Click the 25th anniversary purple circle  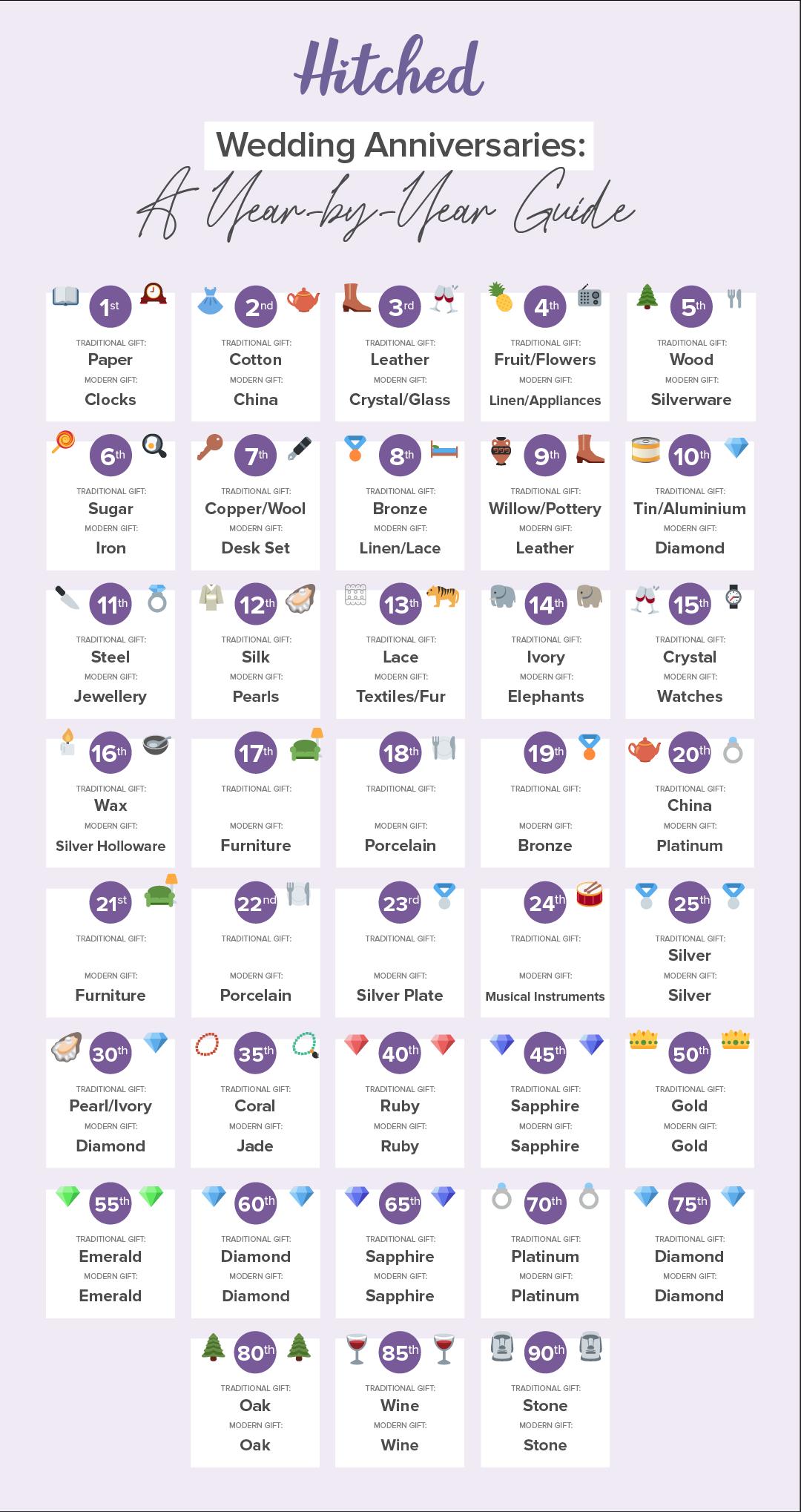click(690, 902)
